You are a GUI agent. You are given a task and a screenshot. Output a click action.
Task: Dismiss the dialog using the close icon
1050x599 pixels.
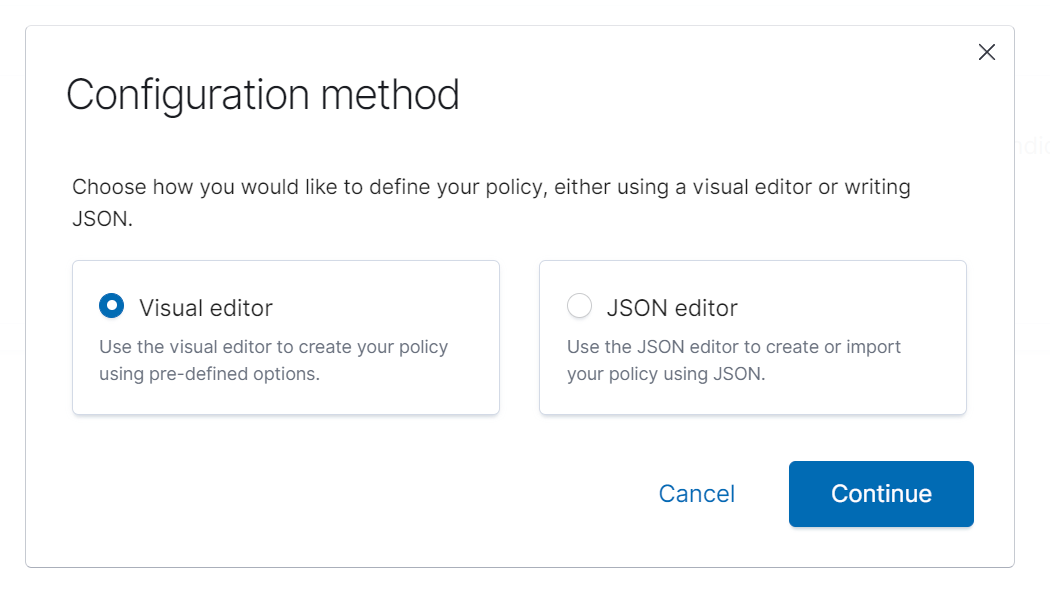pyautogui.click(x=987, y=52)
